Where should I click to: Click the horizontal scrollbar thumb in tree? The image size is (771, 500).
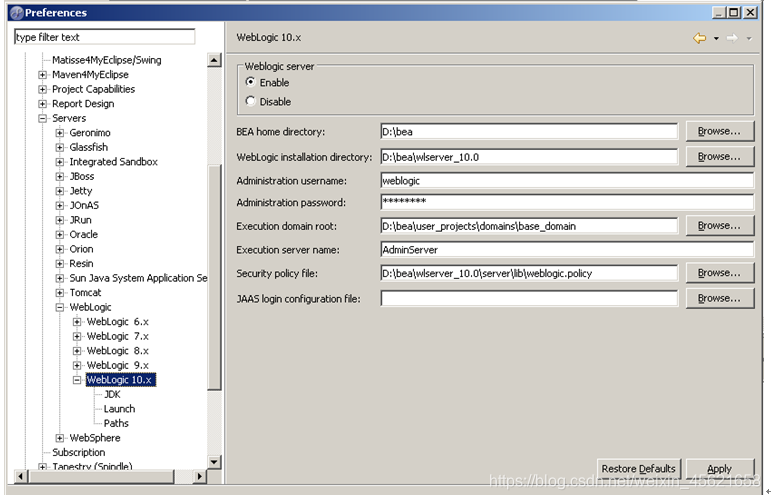101,476
